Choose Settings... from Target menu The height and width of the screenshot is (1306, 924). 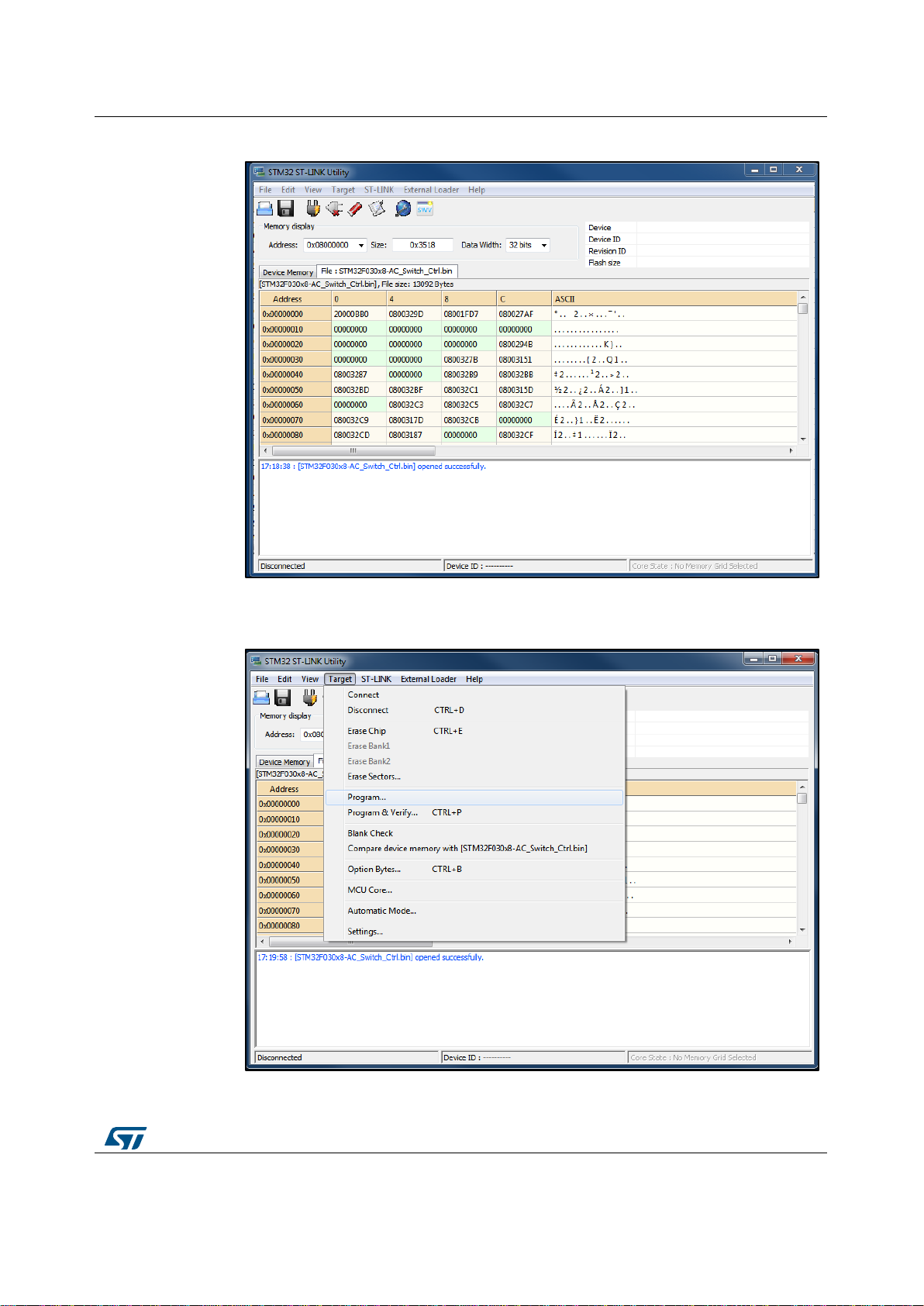coord(474,932)
